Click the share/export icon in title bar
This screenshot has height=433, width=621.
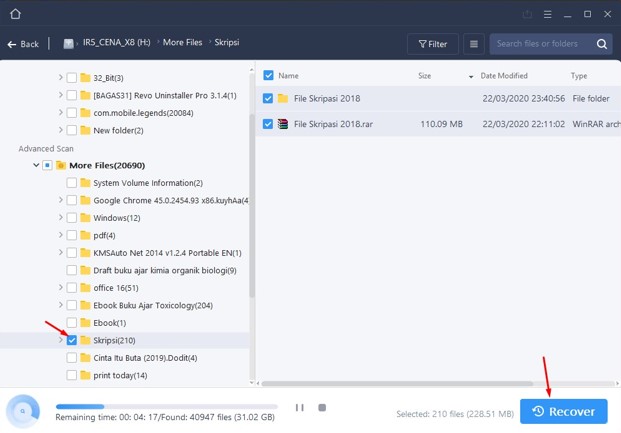[527, 15]
